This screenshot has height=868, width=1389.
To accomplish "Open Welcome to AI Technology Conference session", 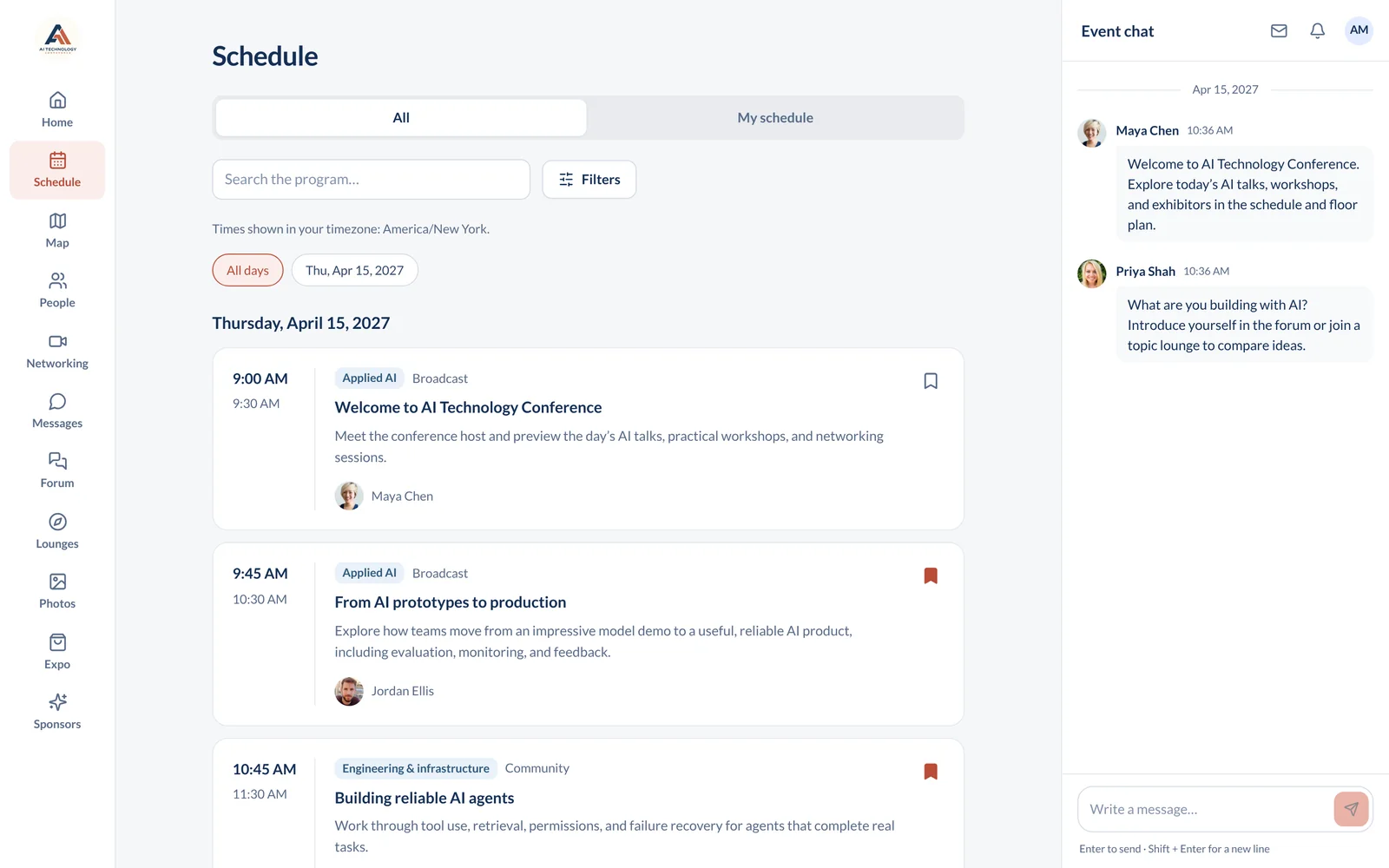I will point(468,407).
